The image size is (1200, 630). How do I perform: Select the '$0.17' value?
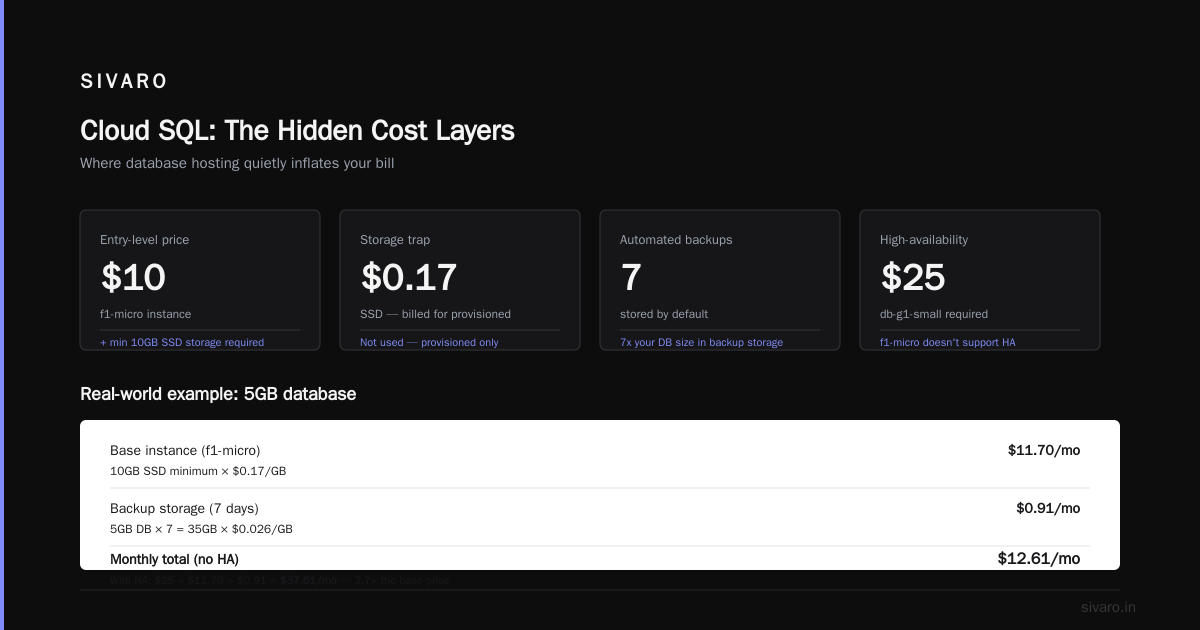(x=408, y=277)
